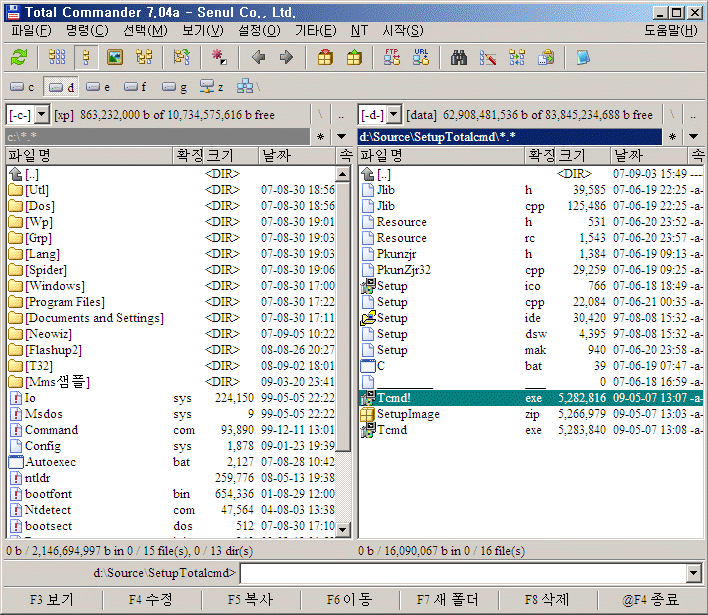Go to left panel parent directory button
Screen dimensions: 708x615
pyautogui.click(x=341, y=115)
